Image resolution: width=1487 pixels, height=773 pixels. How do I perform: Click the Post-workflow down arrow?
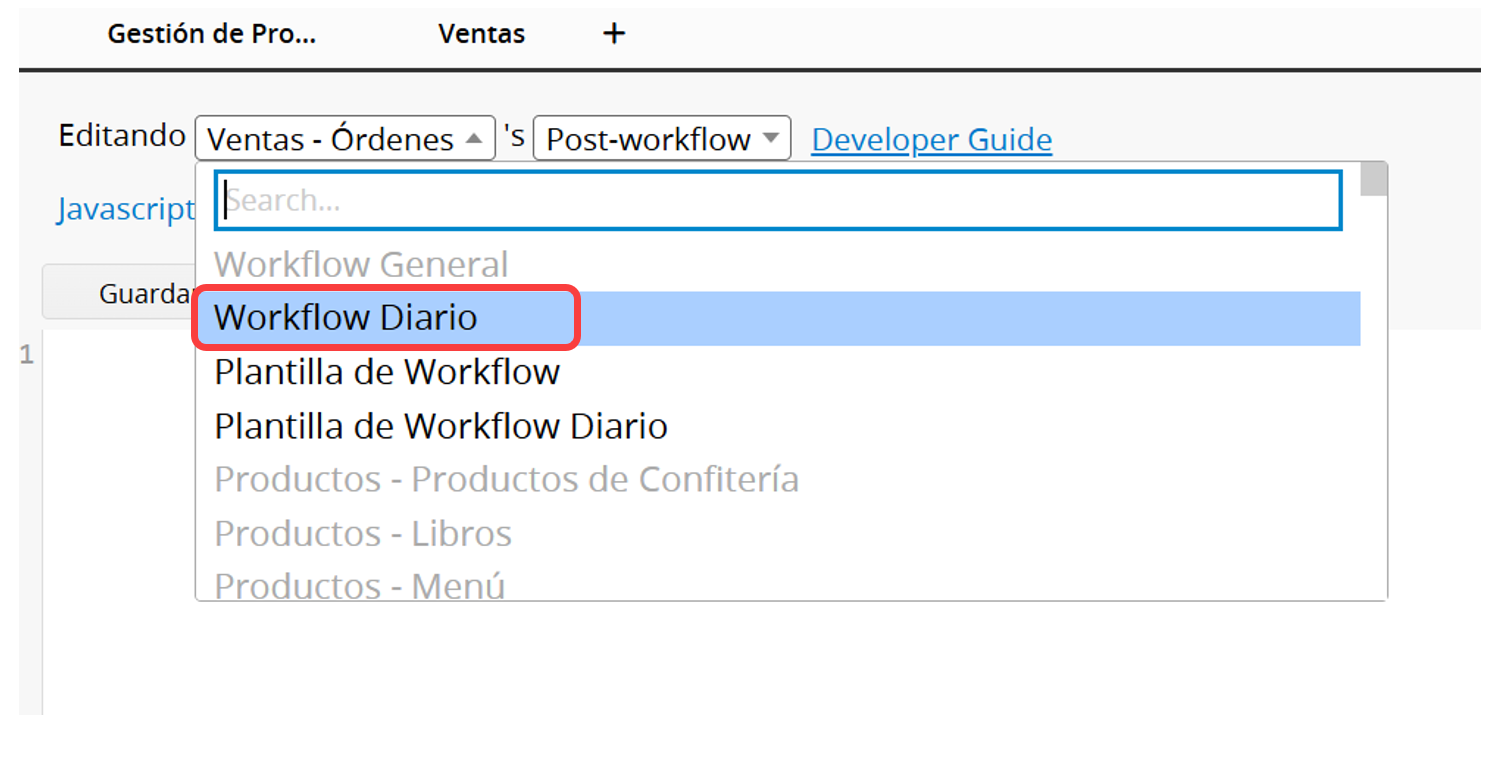[x=770, y=138]
